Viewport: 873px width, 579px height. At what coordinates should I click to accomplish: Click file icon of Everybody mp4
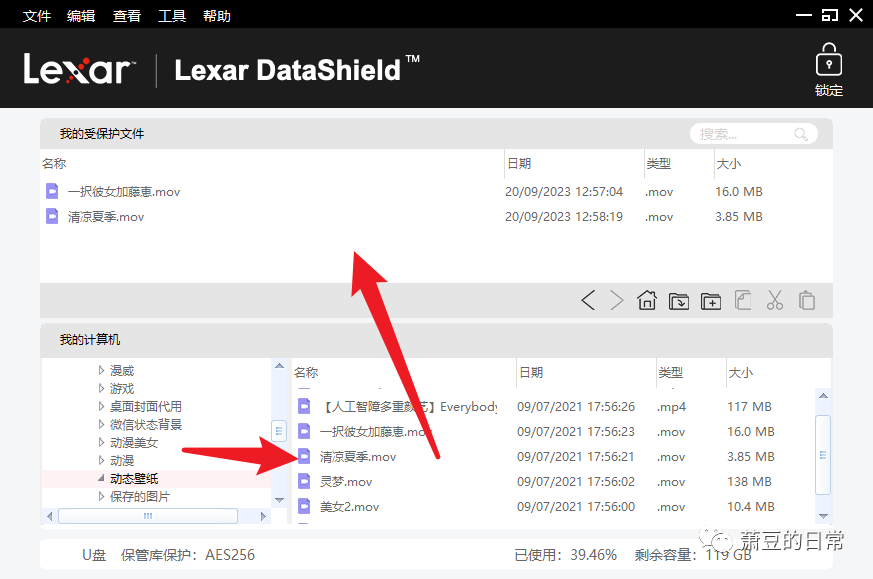304,406
